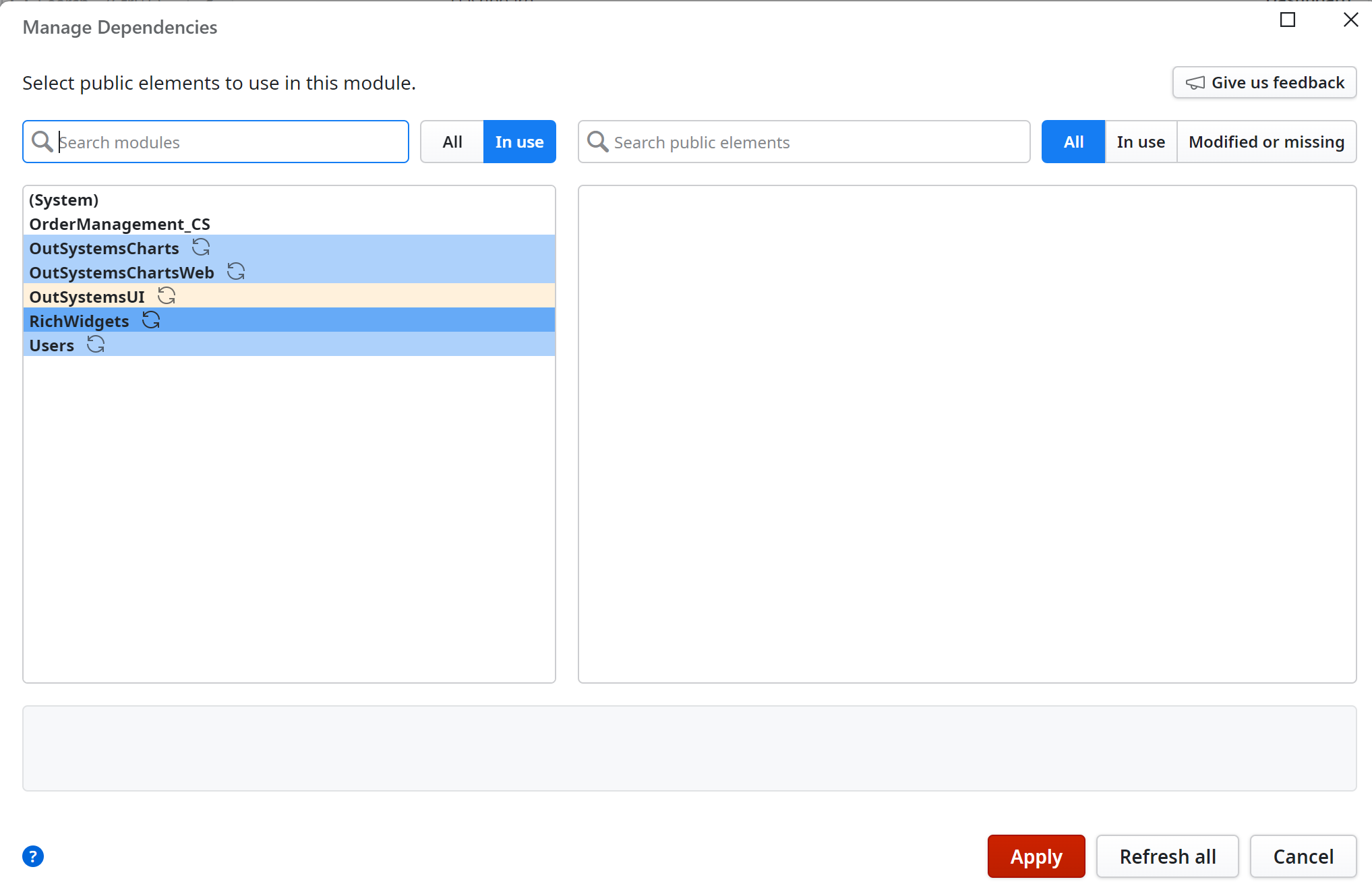Show all modules with All filter
1372x892 pixels.
pos(452,142)
